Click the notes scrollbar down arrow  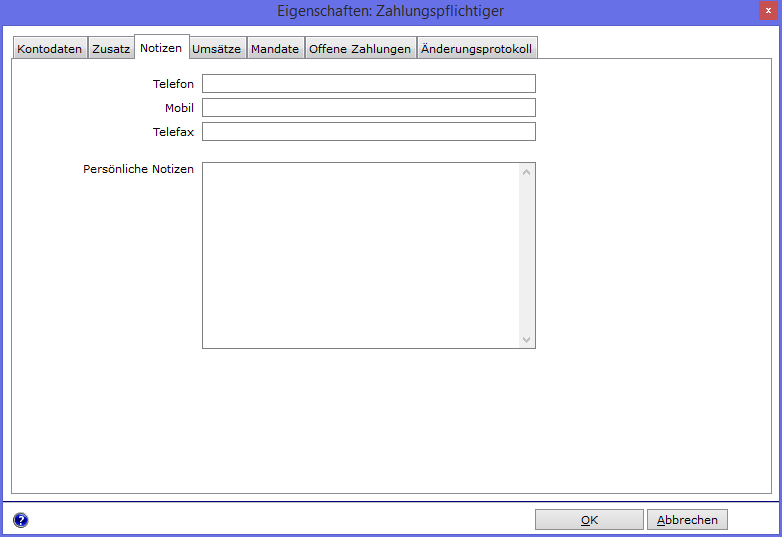tap(526, 340)
